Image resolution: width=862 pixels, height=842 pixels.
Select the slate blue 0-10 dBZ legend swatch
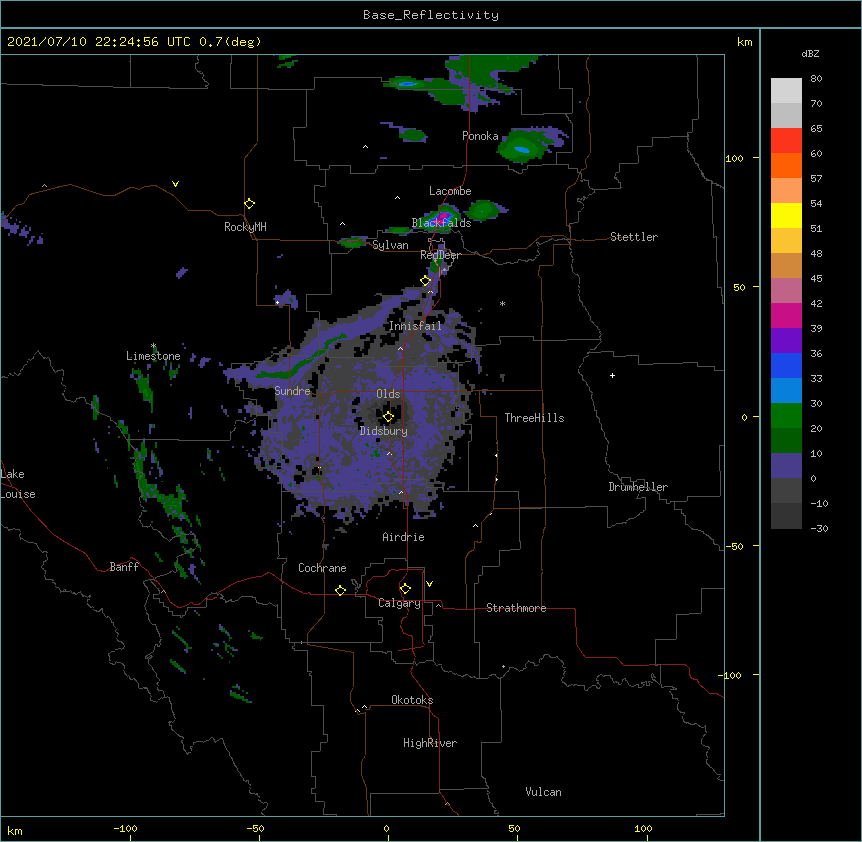[x=786, y=466]
